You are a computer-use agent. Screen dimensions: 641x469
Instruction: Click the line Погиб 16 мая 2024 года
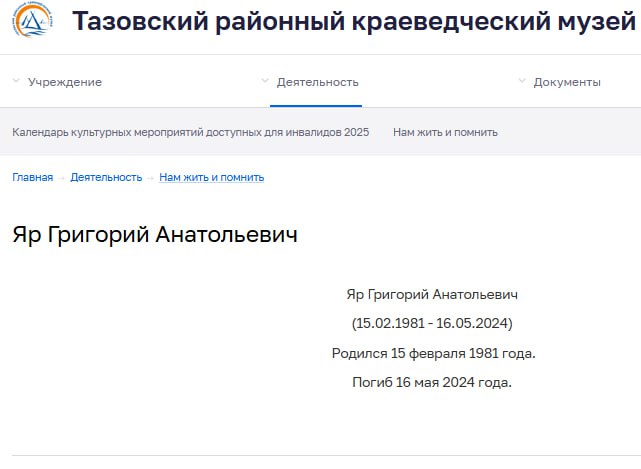(x=432, y=382)
